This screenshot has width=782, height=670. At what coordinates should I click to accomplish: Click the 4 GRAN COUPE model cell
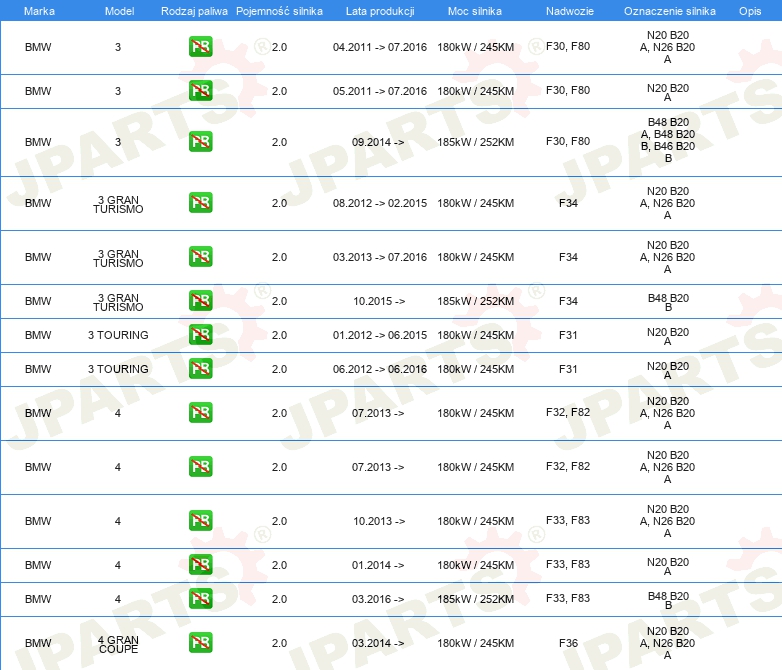118,644
